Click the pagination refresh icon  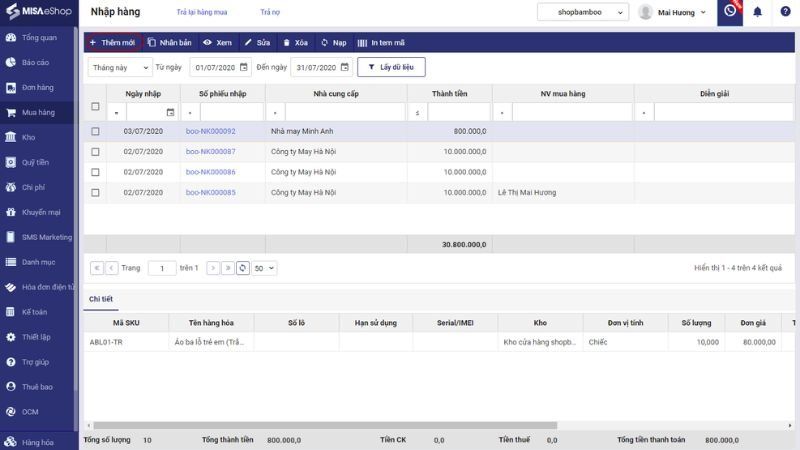(x=243, y=268)
